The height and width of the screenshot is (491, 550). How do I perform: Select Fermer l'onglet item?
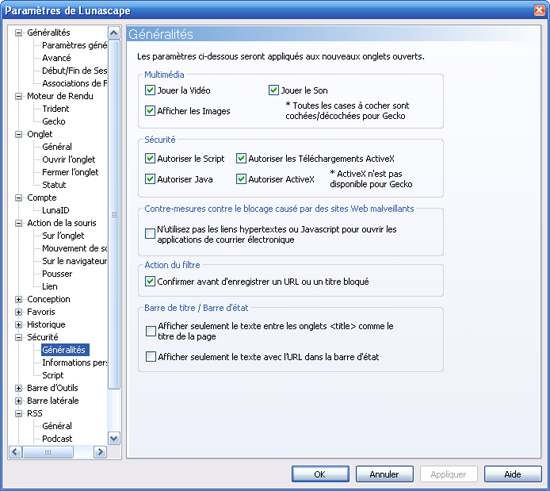(70, 172)
